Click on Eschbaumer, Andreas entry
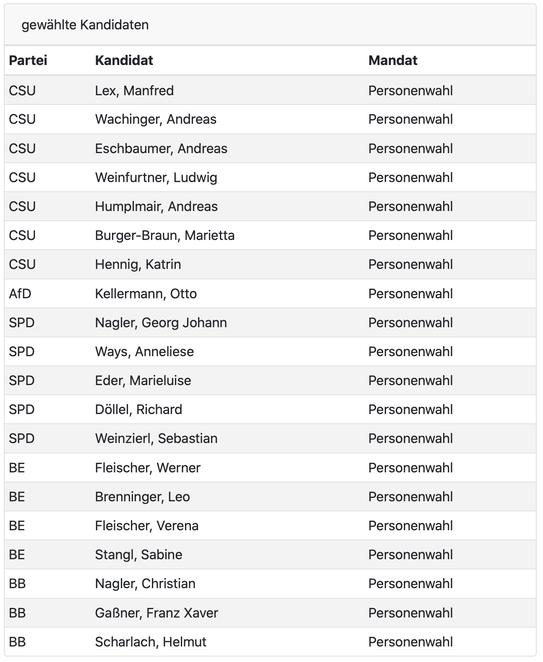This screenshot has width=543, height=662. [x=161, y=149]
